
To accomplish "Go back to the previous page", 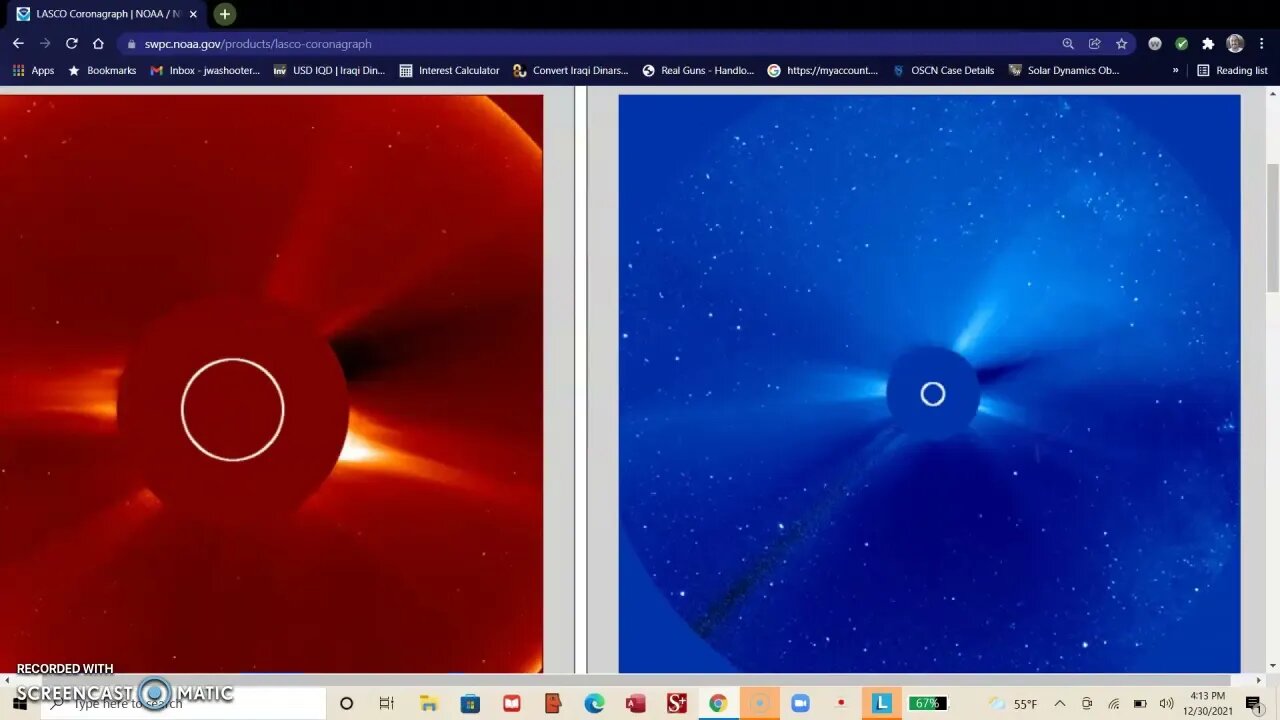I will tap(18, 43).
